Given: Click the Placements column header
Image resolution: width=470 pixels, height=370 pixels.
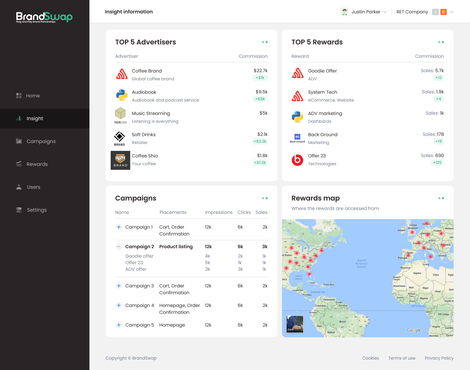Looking at the screenshot, I should [173, 212].
